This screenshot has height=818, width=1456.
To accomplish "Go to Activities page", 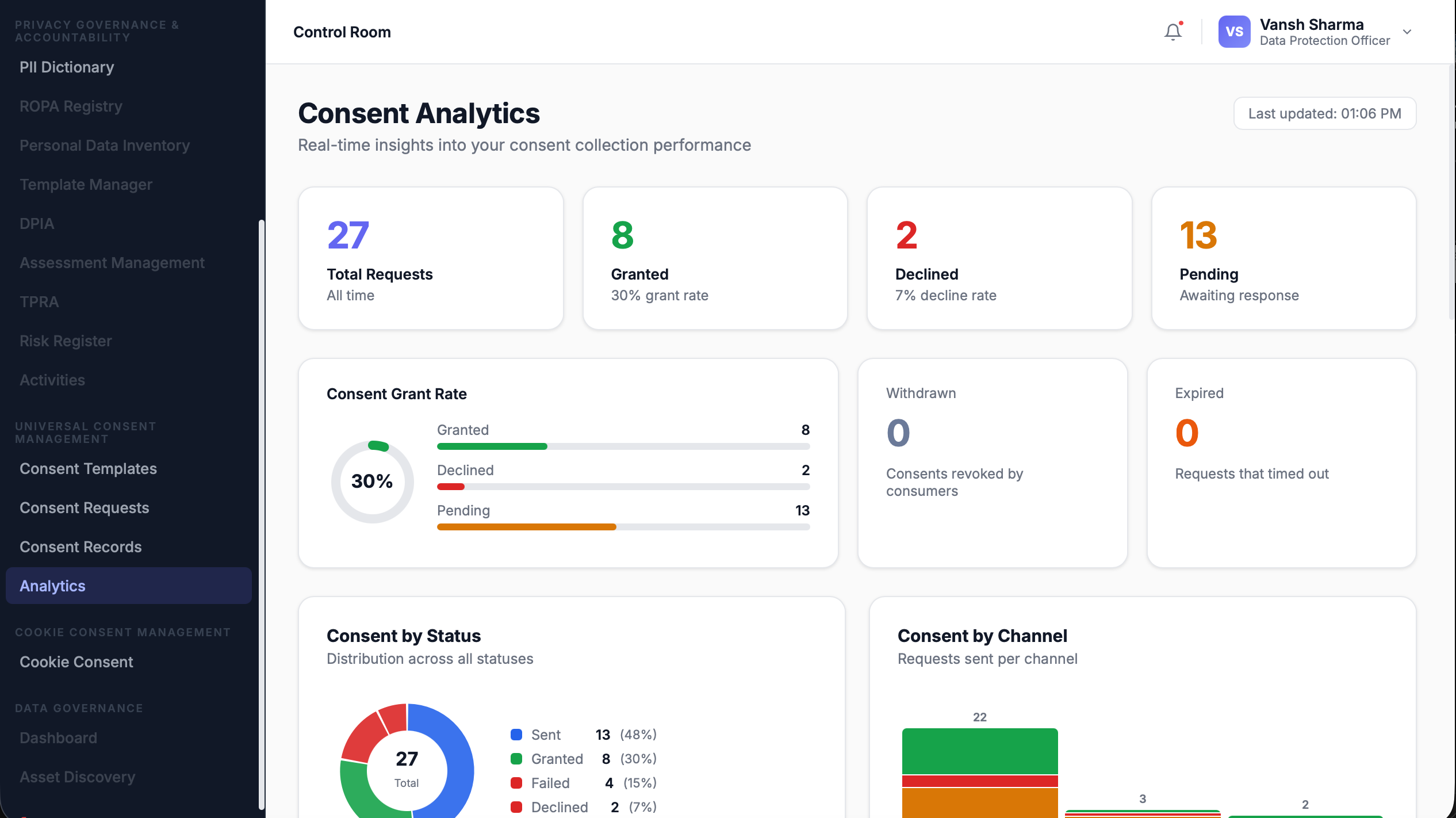I will click(x=52, y=380).
